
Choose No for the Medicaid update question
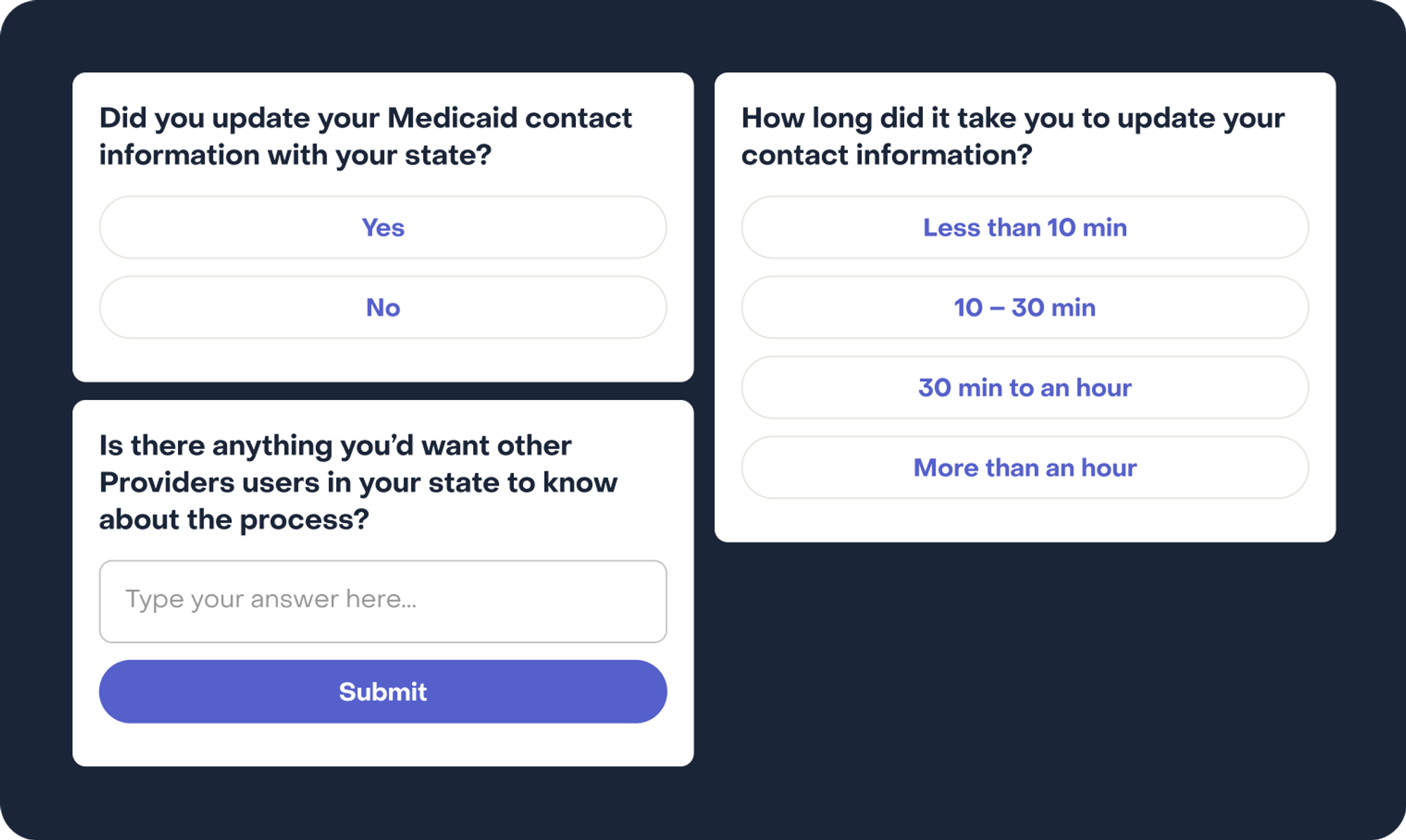tap(382, 307)
